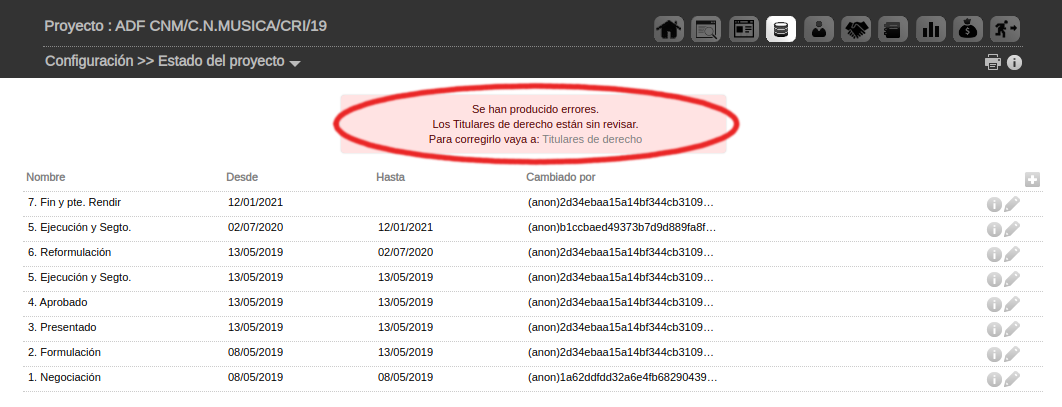Click the (anon)1a62ddfdd32a6e4fb68290439… user entry
This screenshot has height=407, width=1062.
click(x=622, y=378)
